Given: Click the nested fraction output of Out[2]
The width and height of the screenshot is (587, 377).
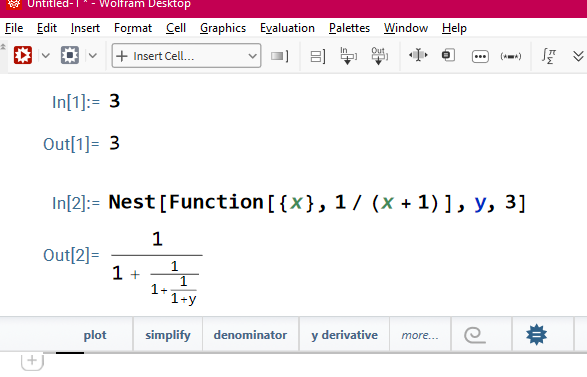Looking at the screenshot, I should 157,268.
